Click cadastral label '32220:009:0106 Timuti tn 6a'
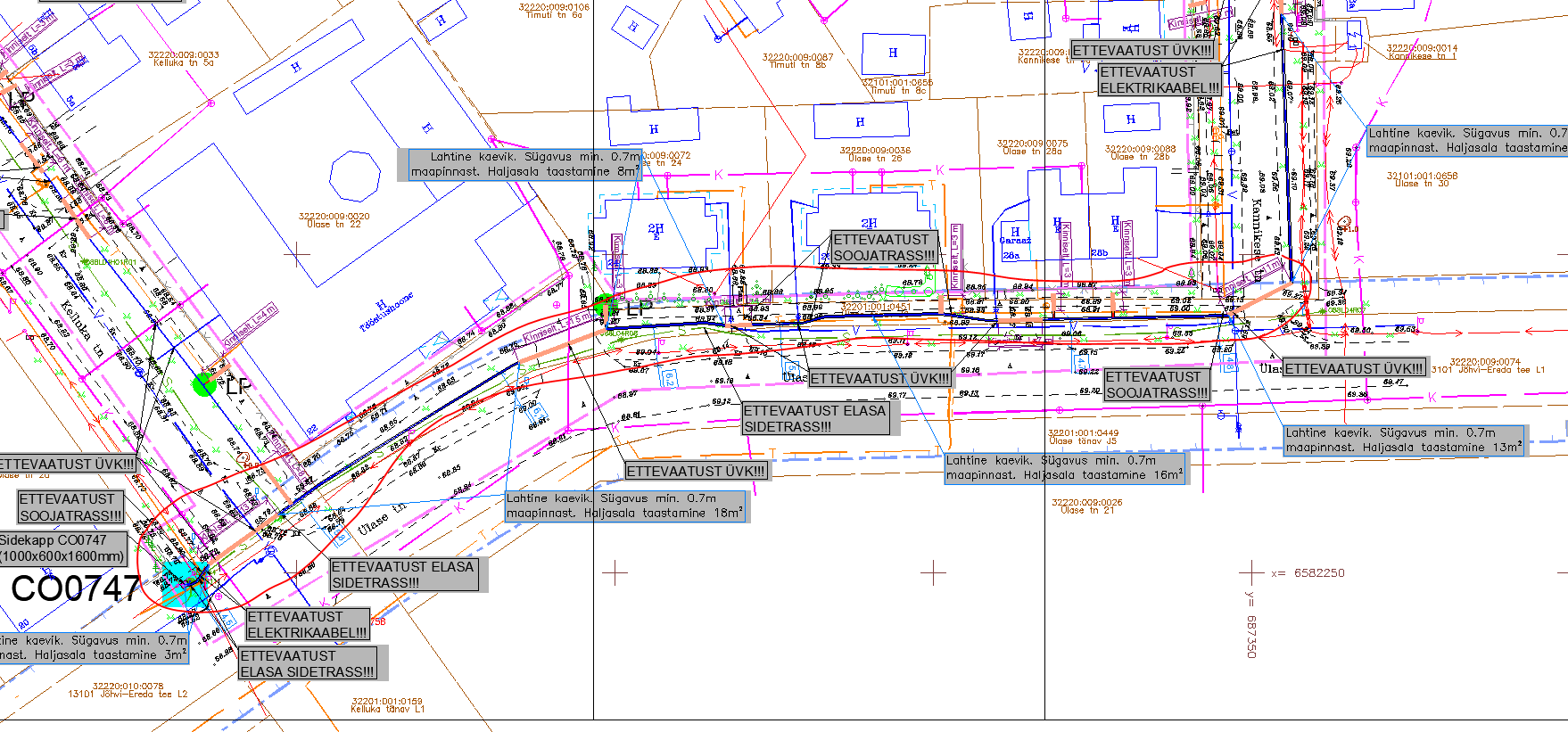This screenshot has height=732, width=1568. coord(554,11)
